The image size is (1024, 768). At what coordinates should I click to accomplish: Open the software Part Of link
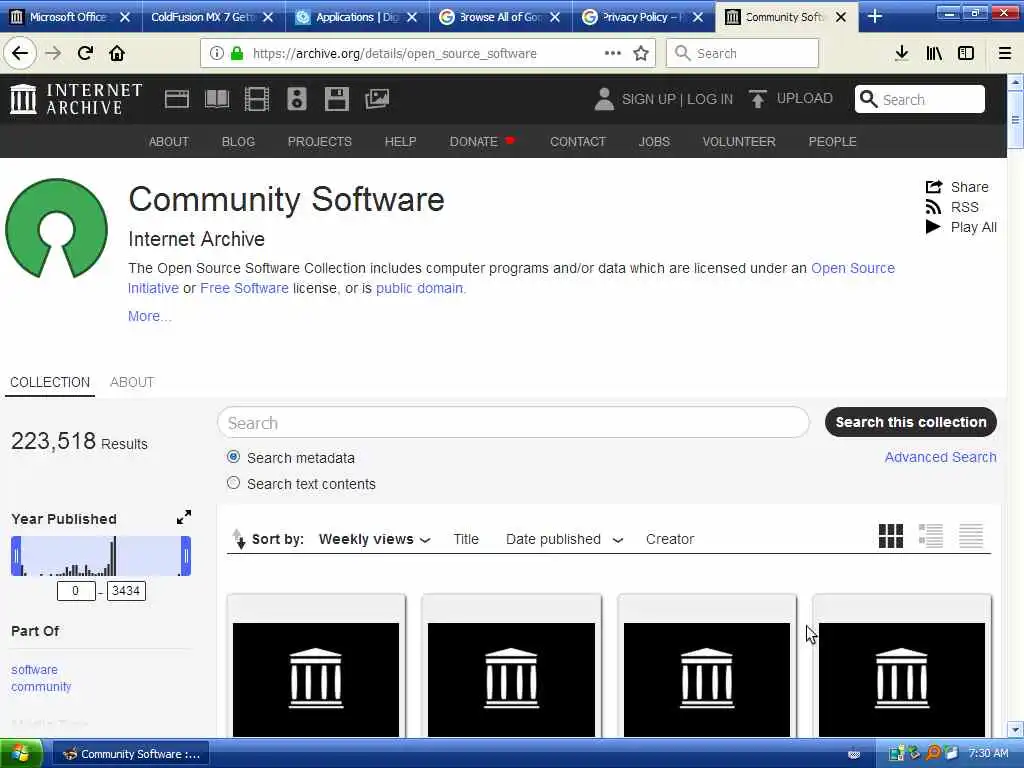(x=35, y=669)
